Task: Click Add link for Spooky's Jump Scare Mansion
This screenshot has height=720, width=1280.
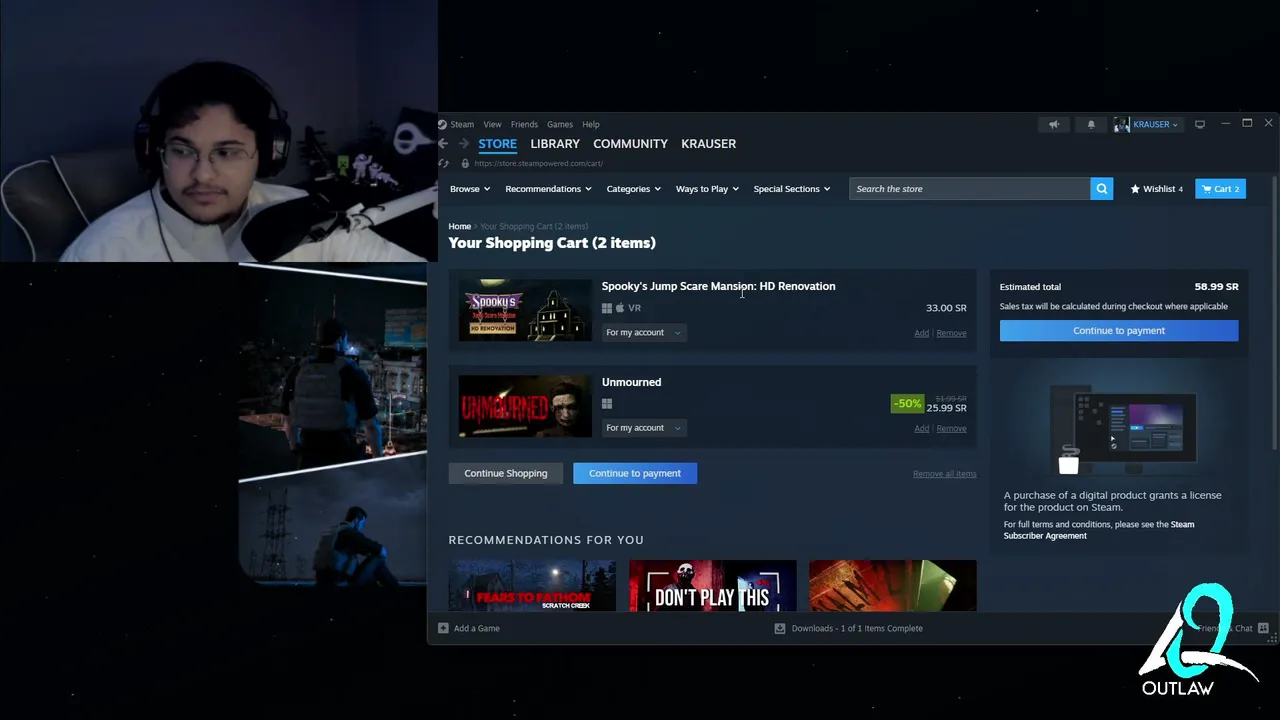Action: coord(921,333)
